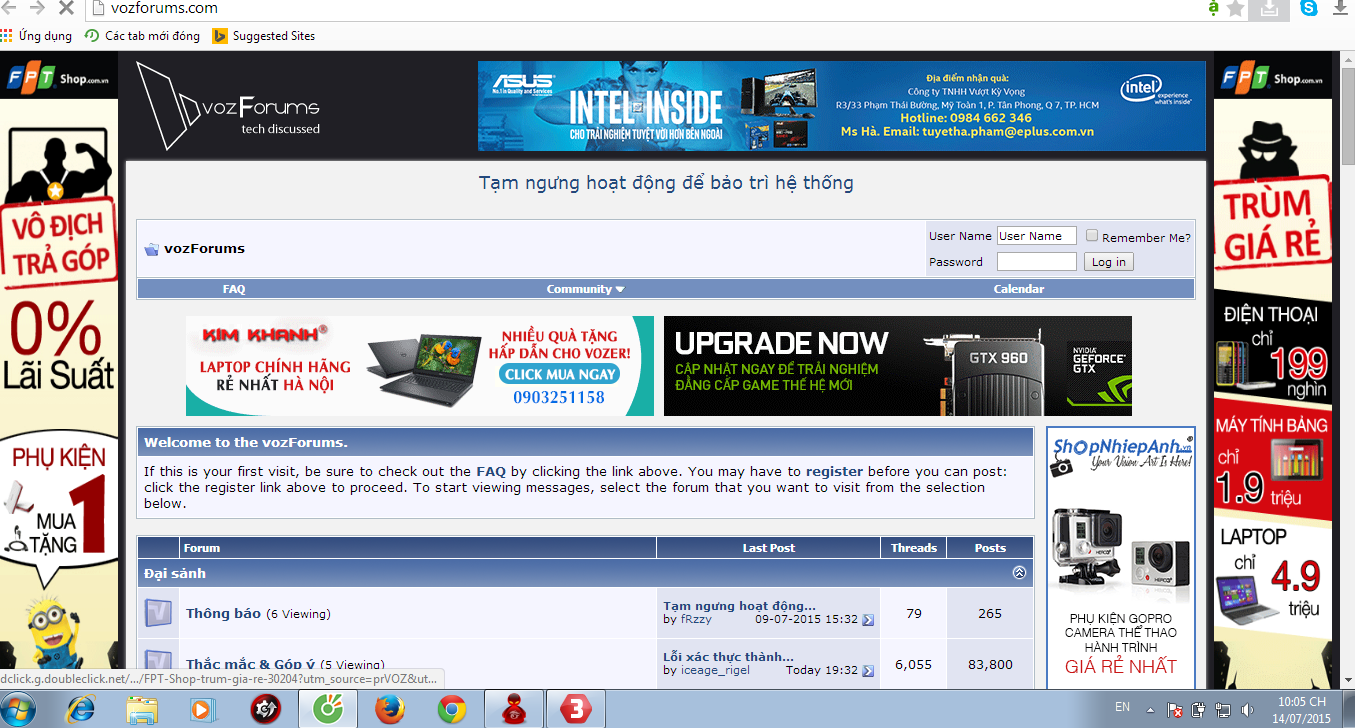Click the "fRzzy" poster name

tap(696, 620)
